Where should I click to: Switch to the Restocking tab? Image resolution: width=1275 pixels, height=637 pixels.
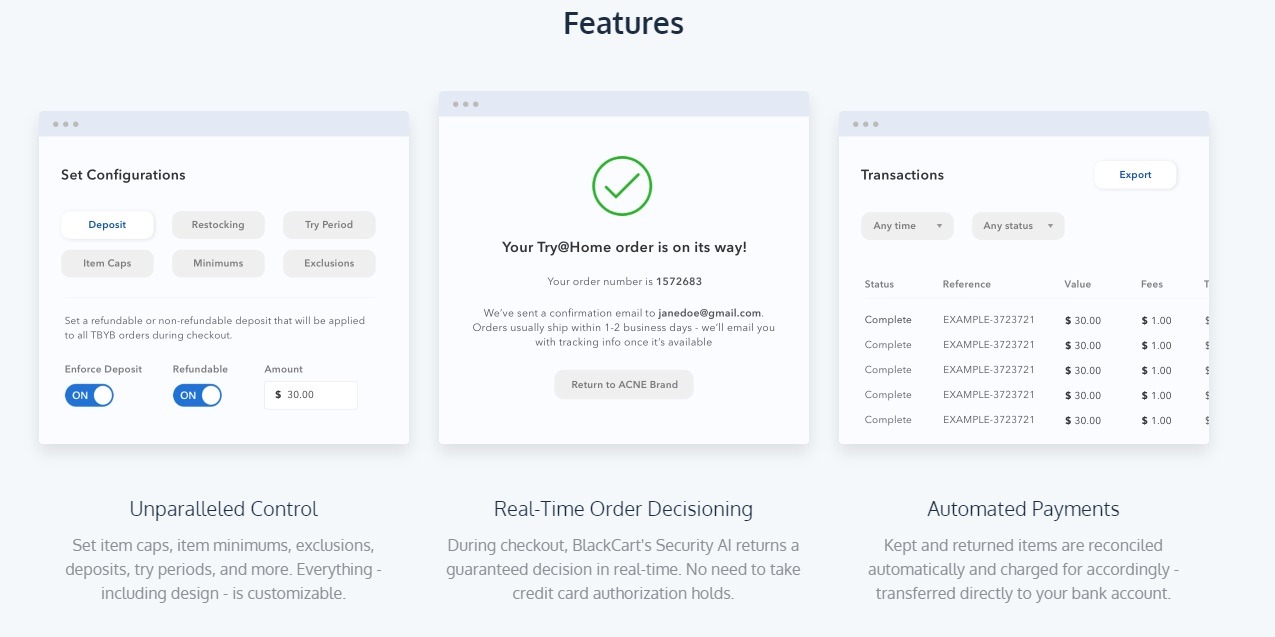pos(218,225)
